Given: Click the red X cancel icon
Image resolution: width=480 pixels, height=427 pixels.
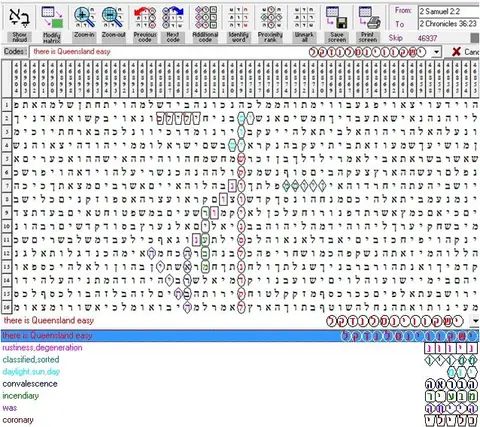Looking at the screenshot, I should point(456,52).
